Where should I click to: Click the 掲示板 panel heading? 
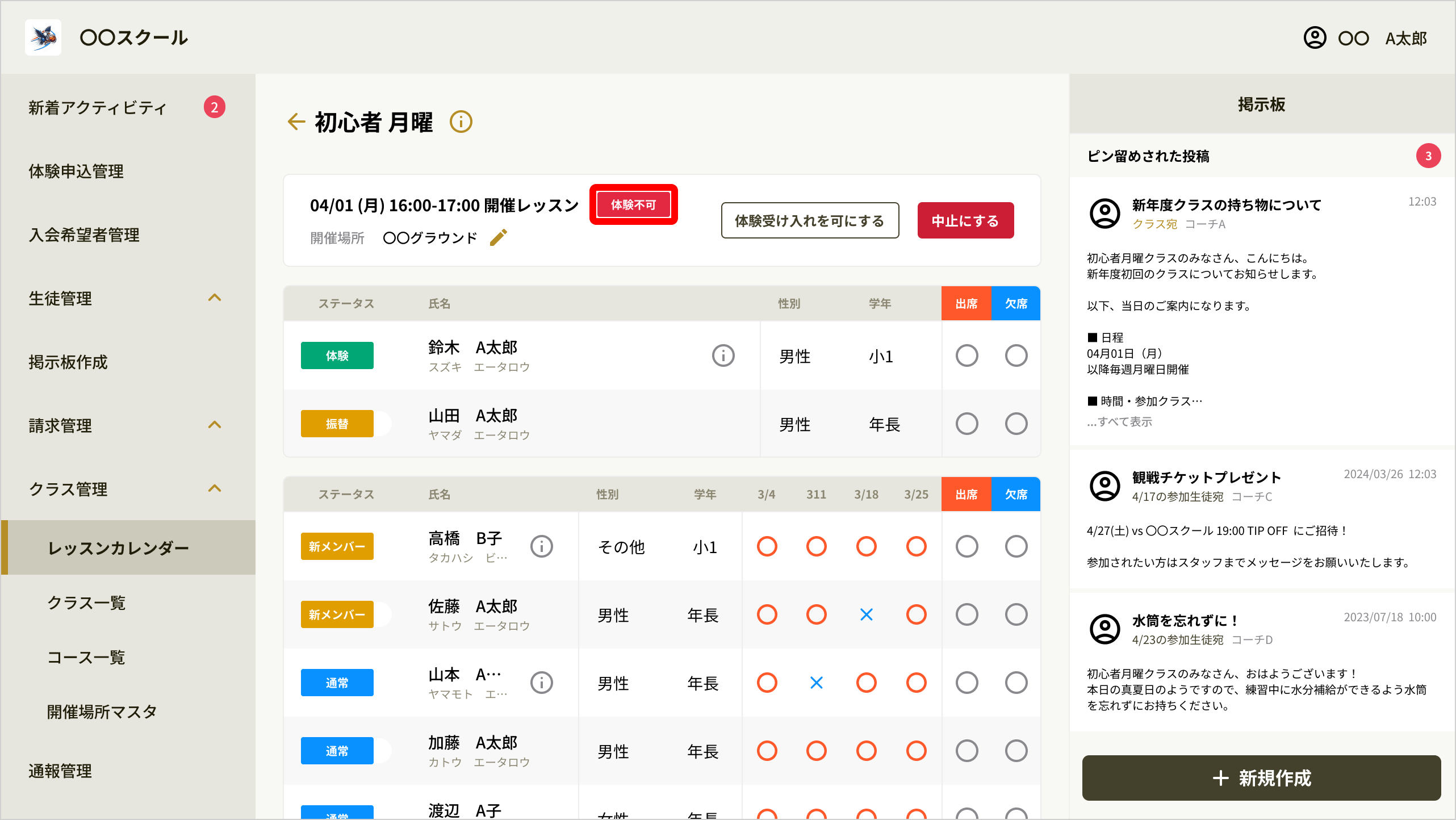coord(1261,104)
